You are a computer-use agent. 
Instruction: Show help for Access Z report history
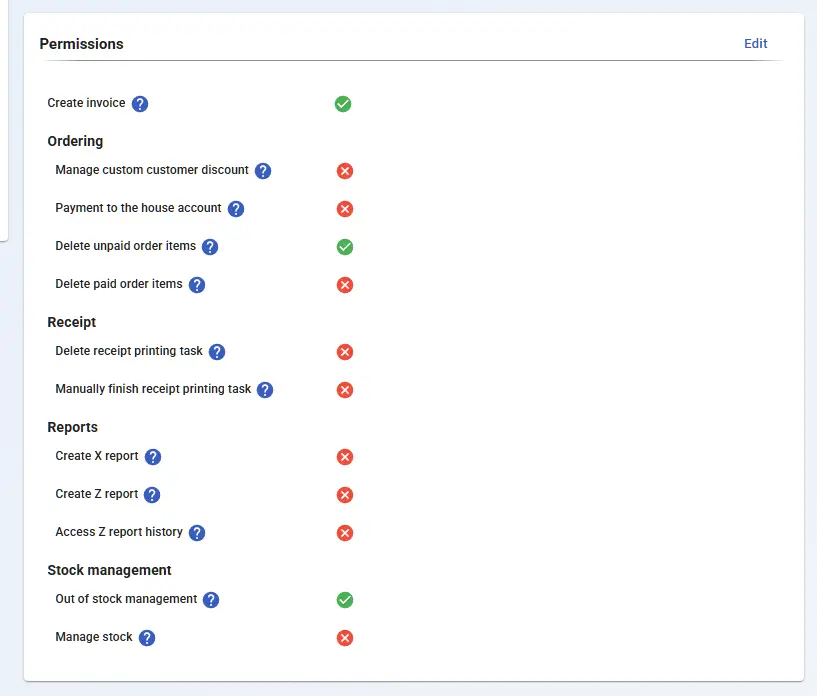(197, 533)
